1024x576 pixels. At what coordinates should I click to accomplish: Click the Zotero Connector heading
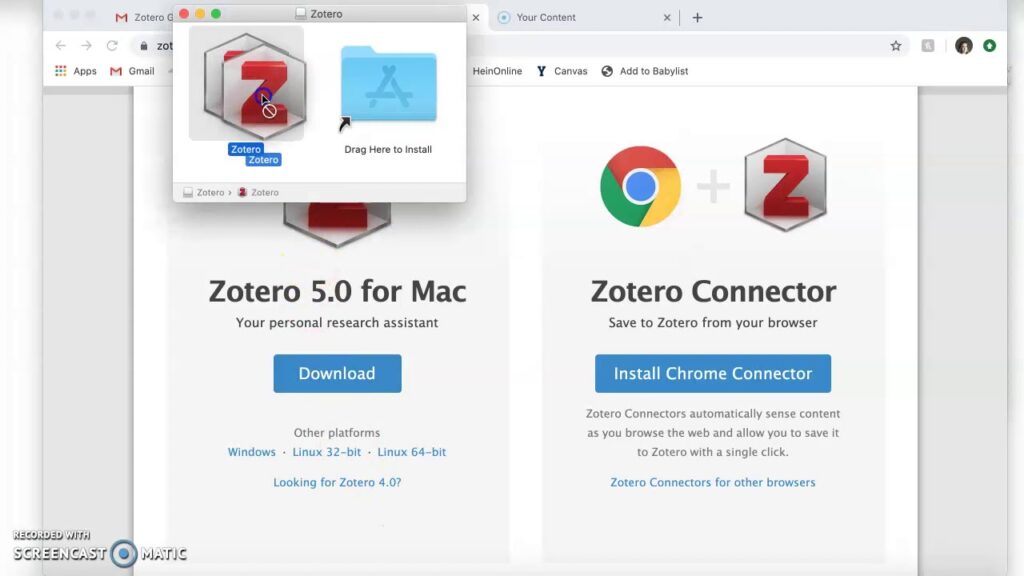pyautogui.click(x=713, y=291)
